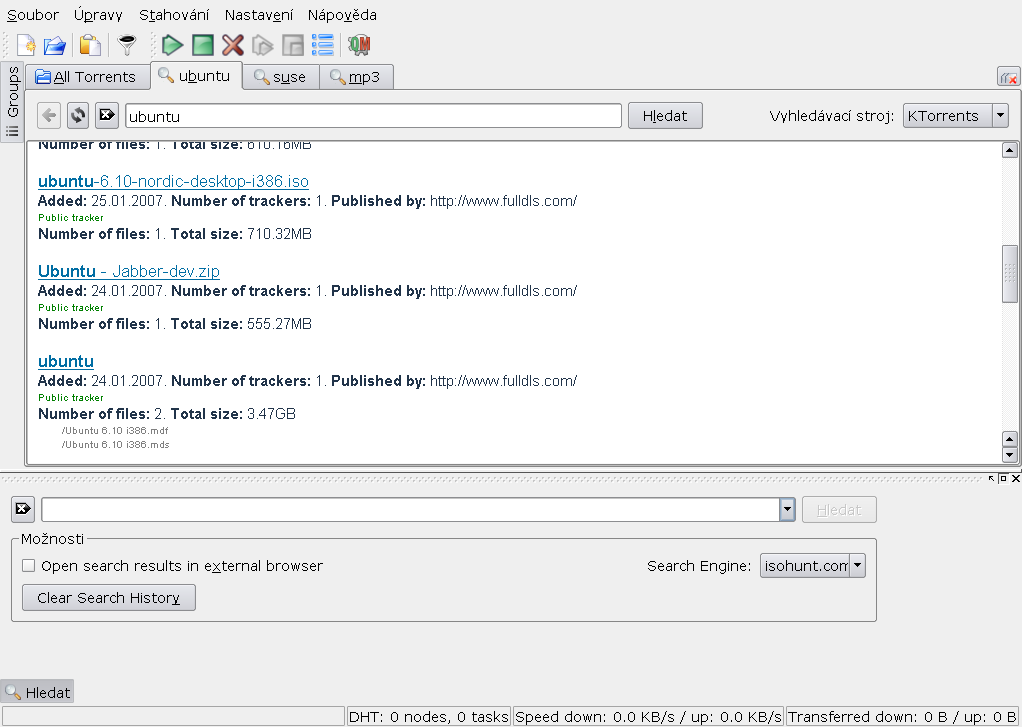Open the Soubor menu
Image resolution: width=1022 pixels, height=727 pixels.
pyautogui.click(x=33, y=14)
